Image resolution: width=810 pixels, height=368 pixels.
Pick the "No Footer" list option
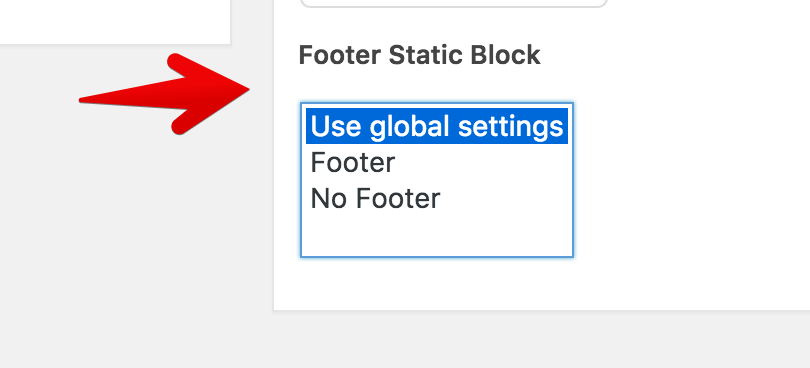pyautogui.click(x=437, y=198)
